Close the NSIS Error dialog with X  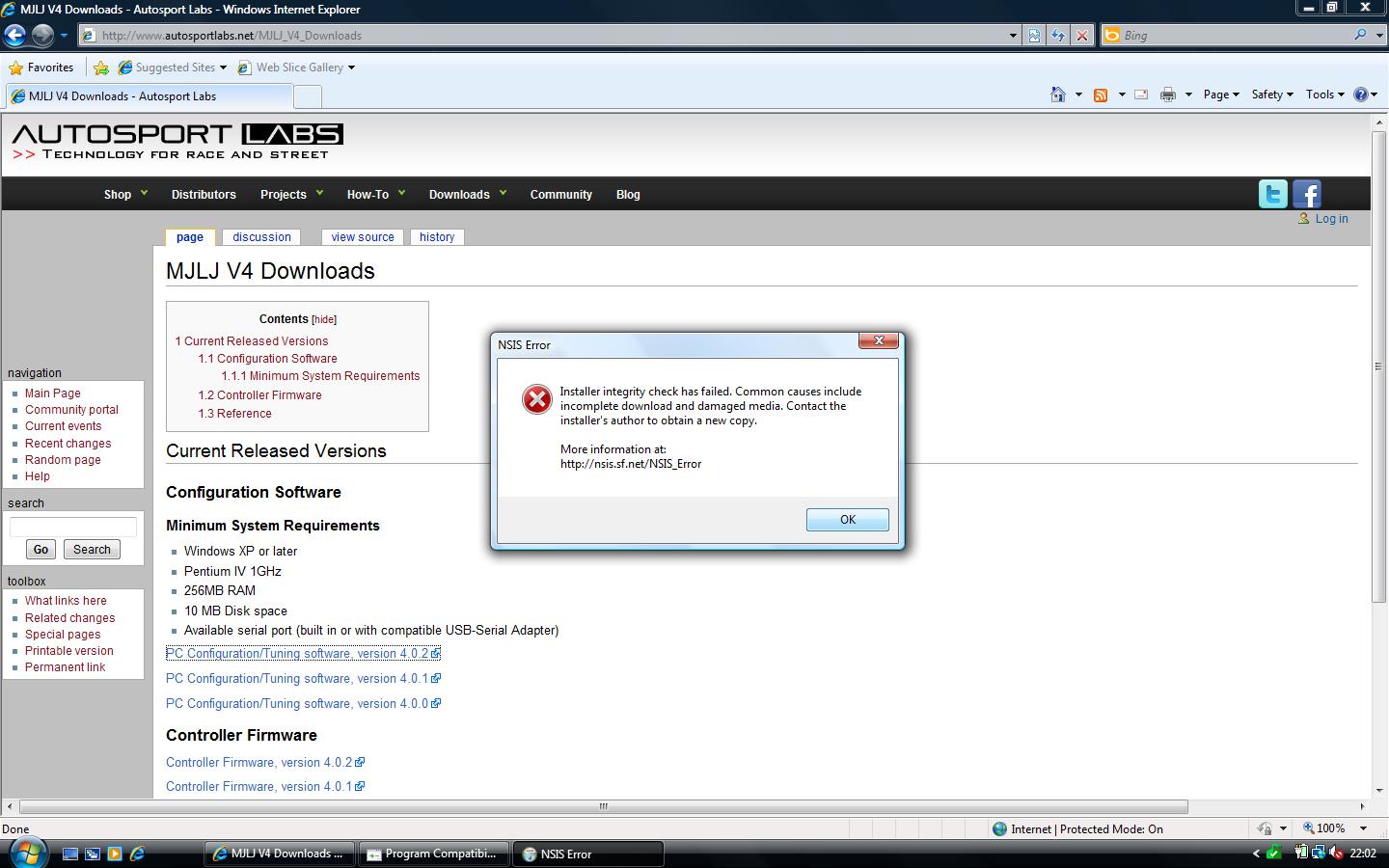(879, 340)
